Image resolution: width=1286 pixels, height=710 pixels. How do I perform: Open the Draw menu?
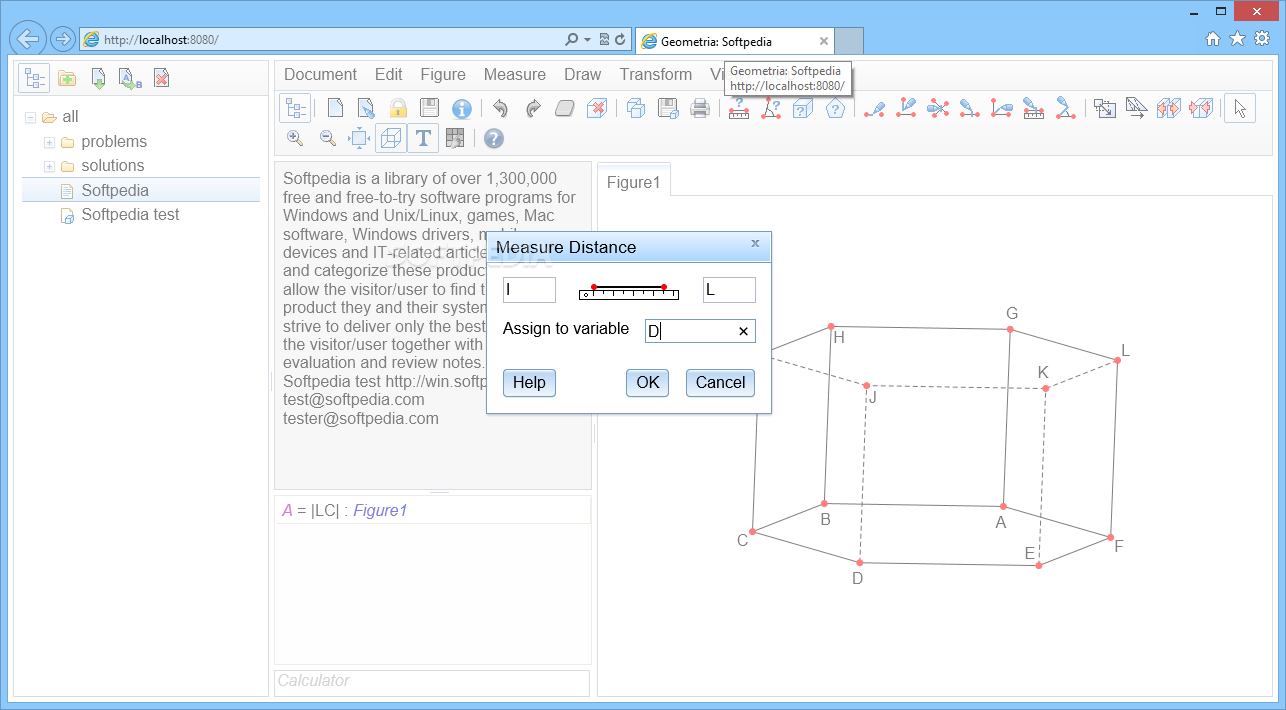[x=583, y=74]
